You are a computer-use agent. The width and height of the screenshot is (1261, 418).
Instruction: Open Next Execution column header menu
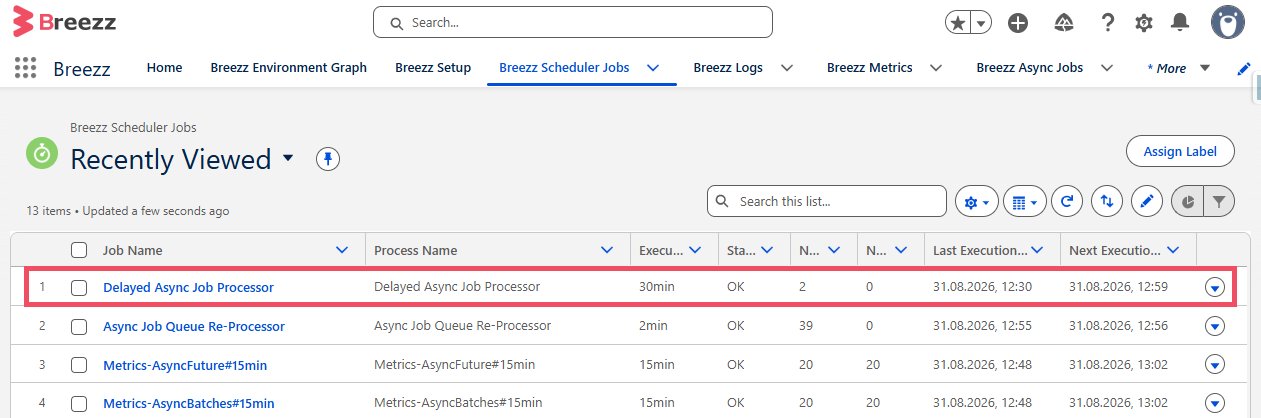(1173, 250)
